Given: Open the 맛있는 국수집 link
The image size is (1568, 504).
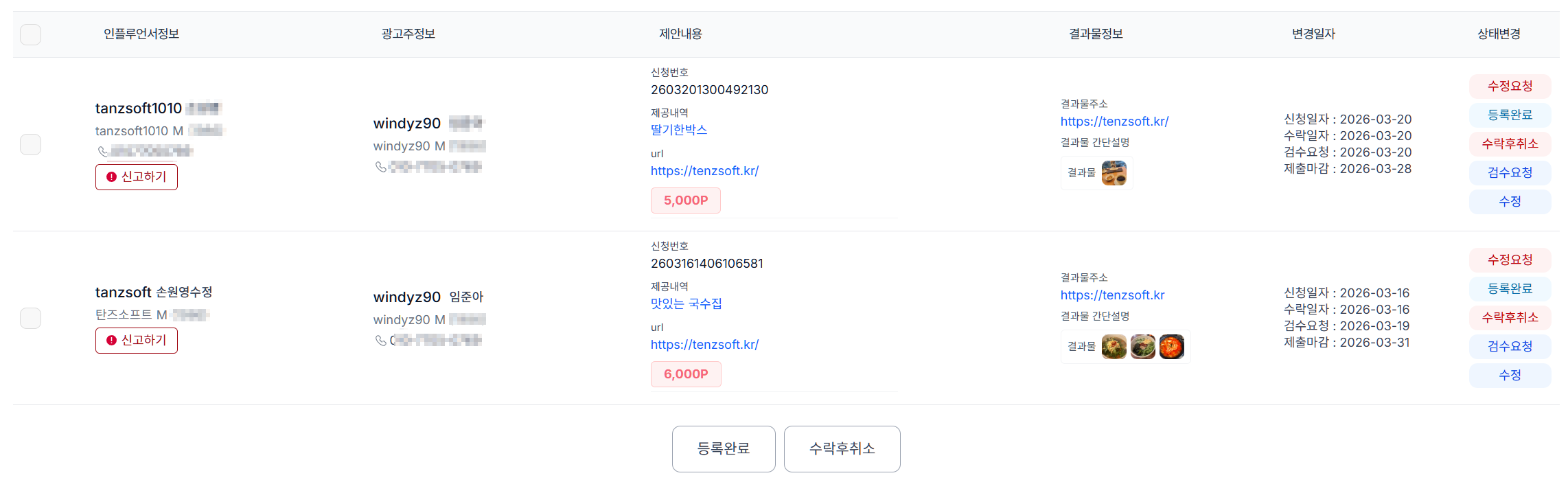Looking at the screenshot, I should (685, 303).
